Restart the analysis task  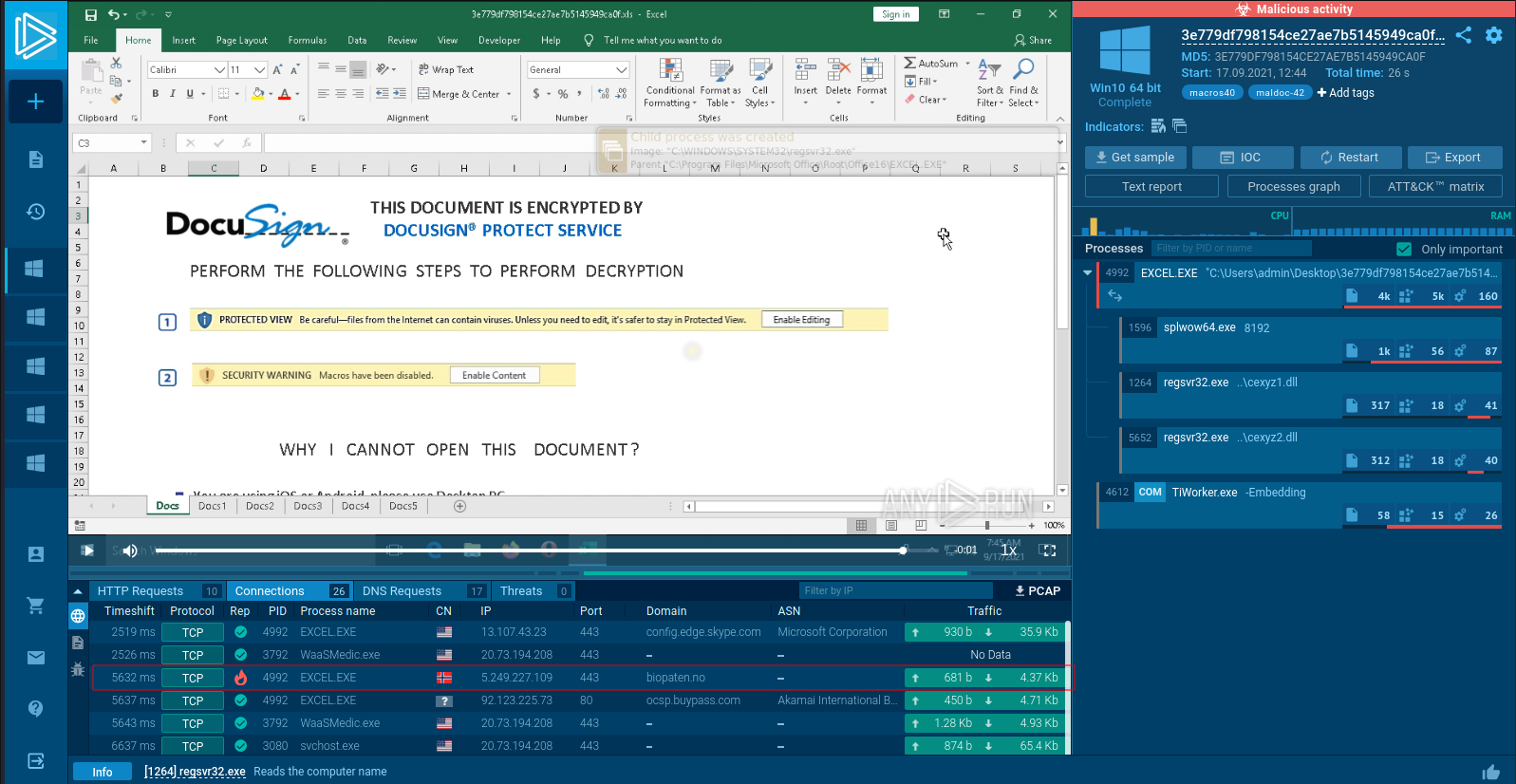coord(1350,158)
